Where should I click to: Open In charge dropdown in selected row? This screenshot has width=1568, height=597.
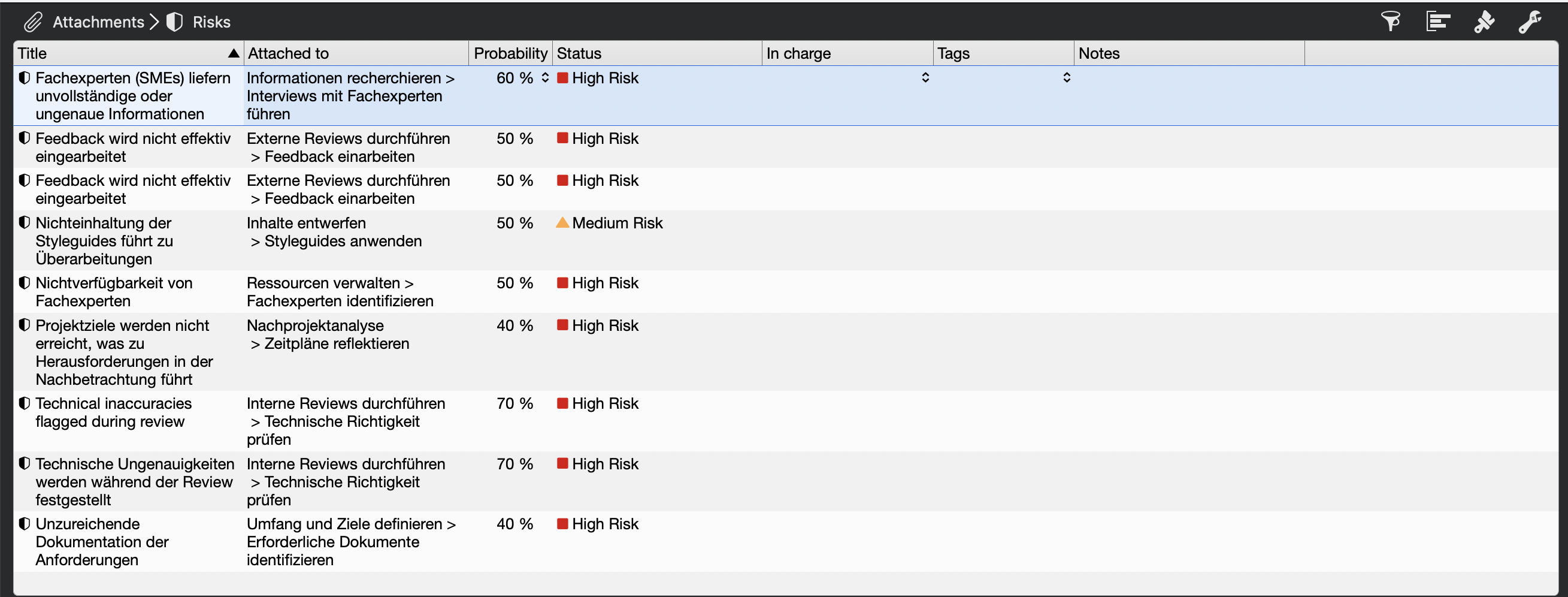925,78
